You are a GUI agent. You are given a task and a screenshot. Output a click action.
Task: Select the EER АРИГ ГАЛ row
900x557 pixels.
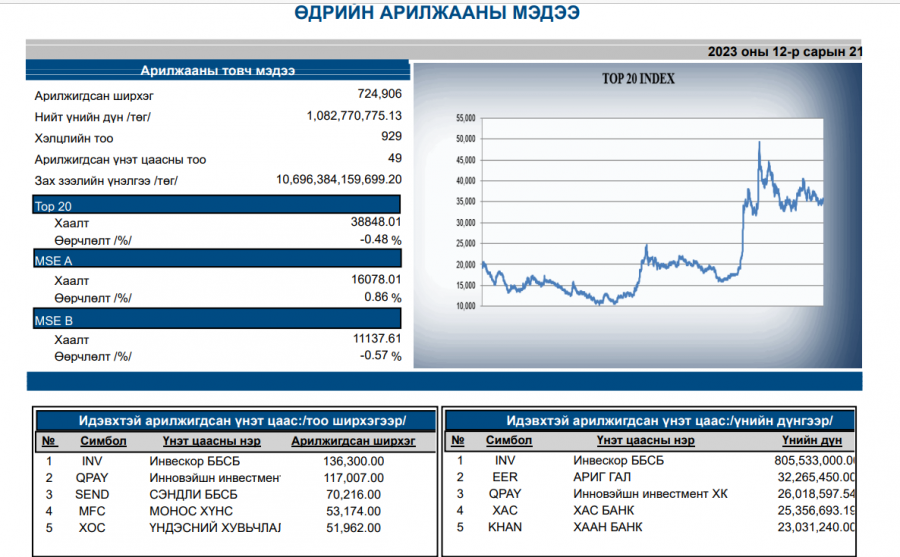pos(650,477)
